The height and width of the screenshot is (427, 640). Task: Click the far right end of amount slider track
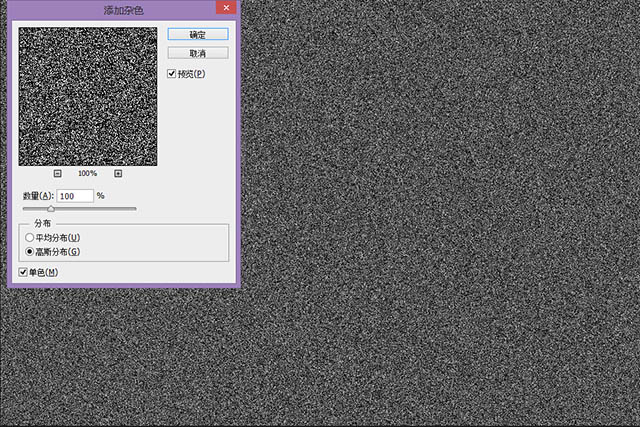(136, 208)
